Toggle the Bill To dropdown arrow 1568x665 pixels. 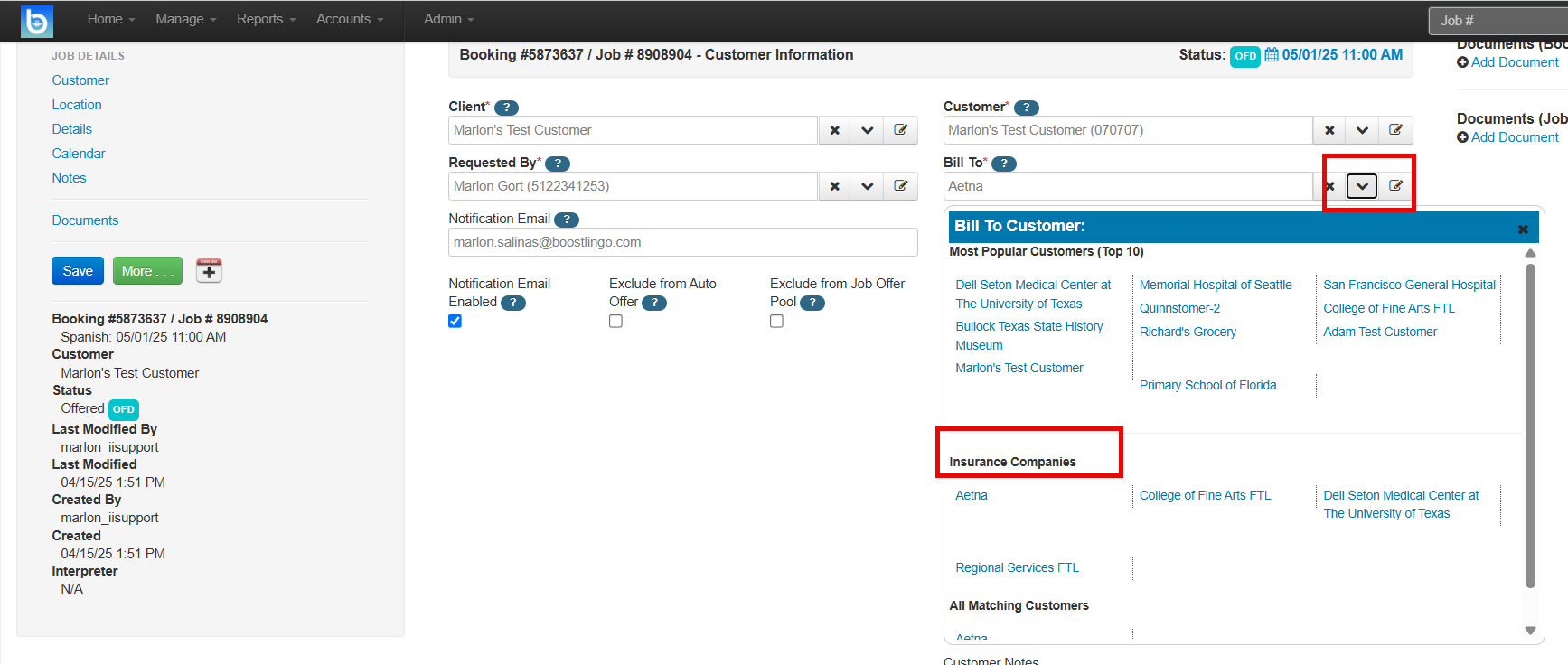pos(1362,186)
